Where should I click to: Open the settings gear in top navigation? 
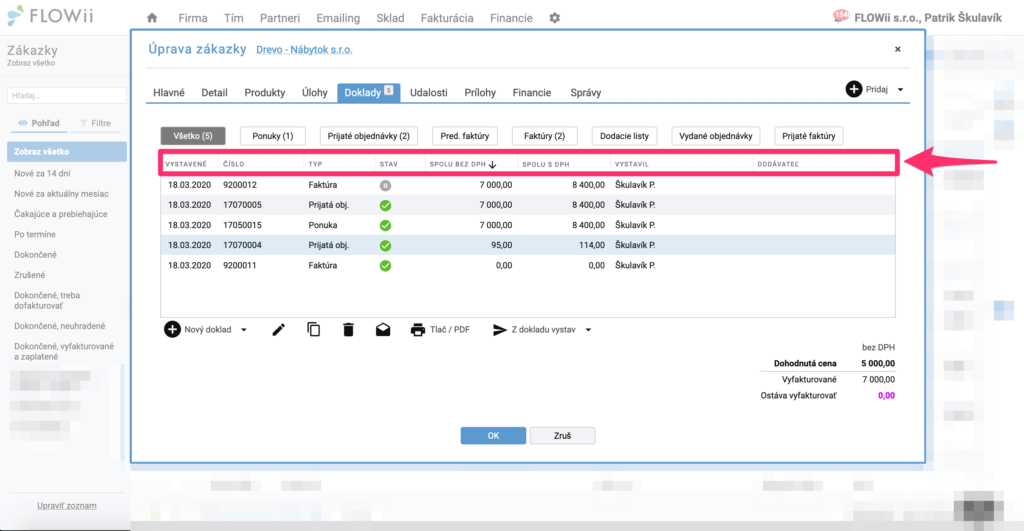(x=554, y=18)
